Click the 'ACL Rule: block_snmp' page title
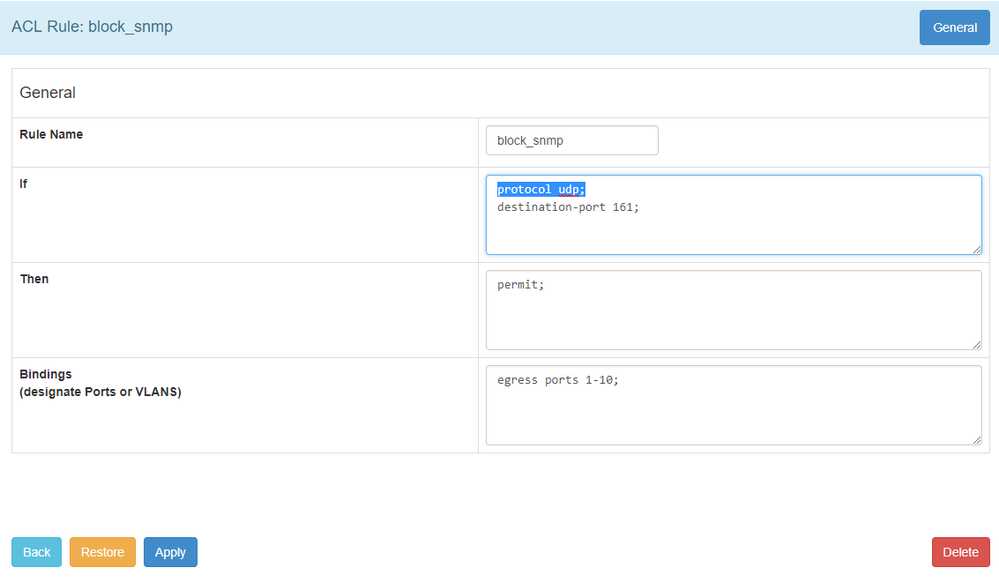The height and width of the screenshot is (584, 999). (92, 27)
